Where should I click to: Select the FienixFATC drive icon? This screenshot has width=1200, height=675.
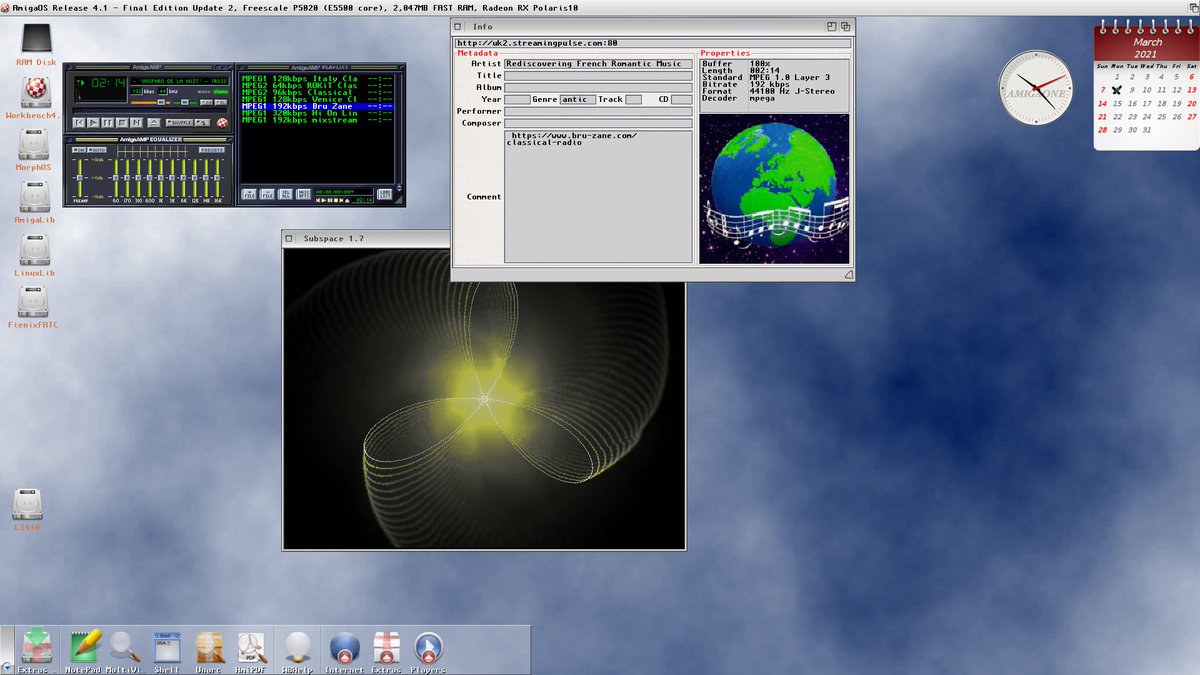34,305
